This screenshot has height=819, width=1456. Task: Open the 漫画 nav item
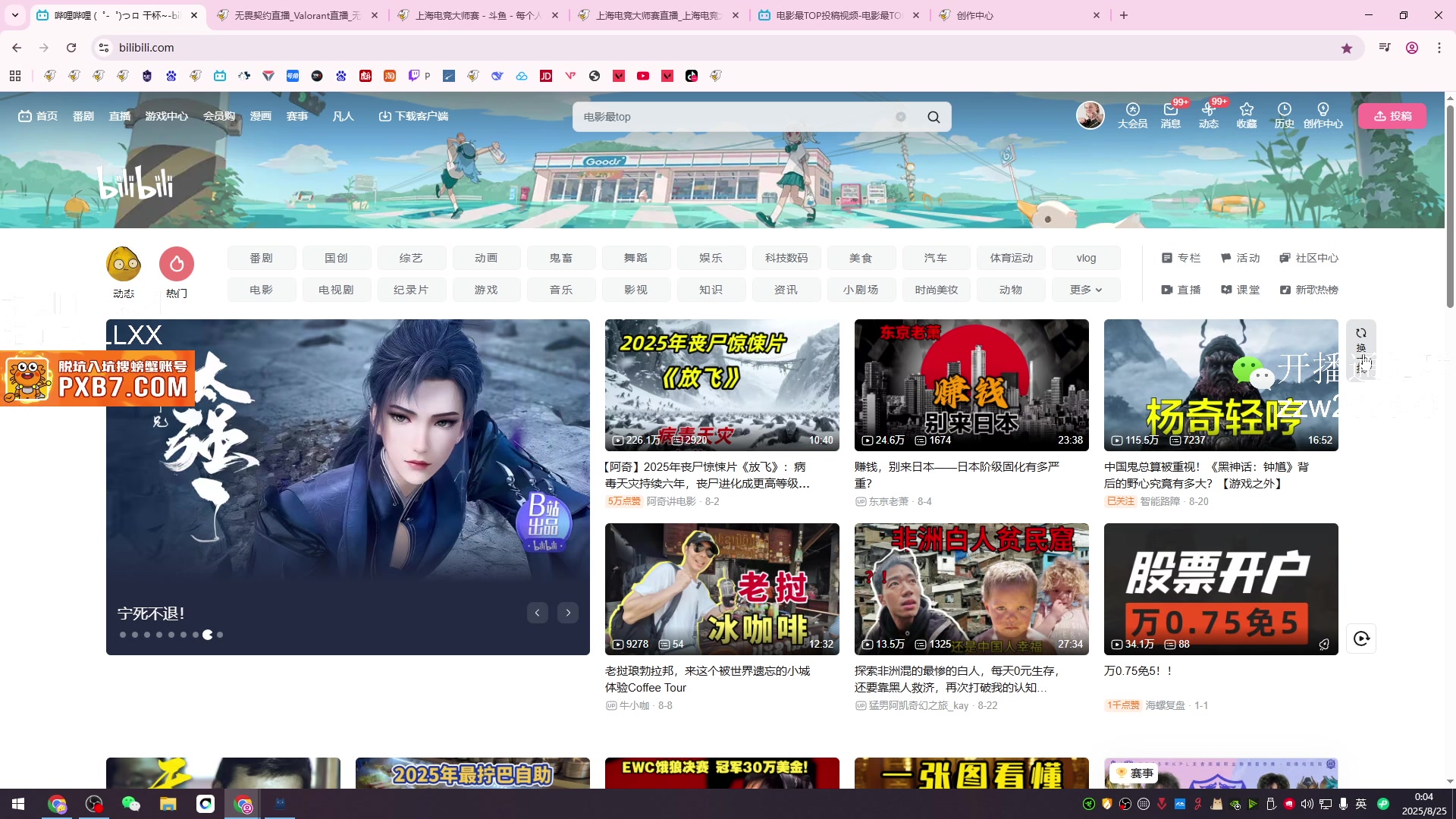pos(261,116)
